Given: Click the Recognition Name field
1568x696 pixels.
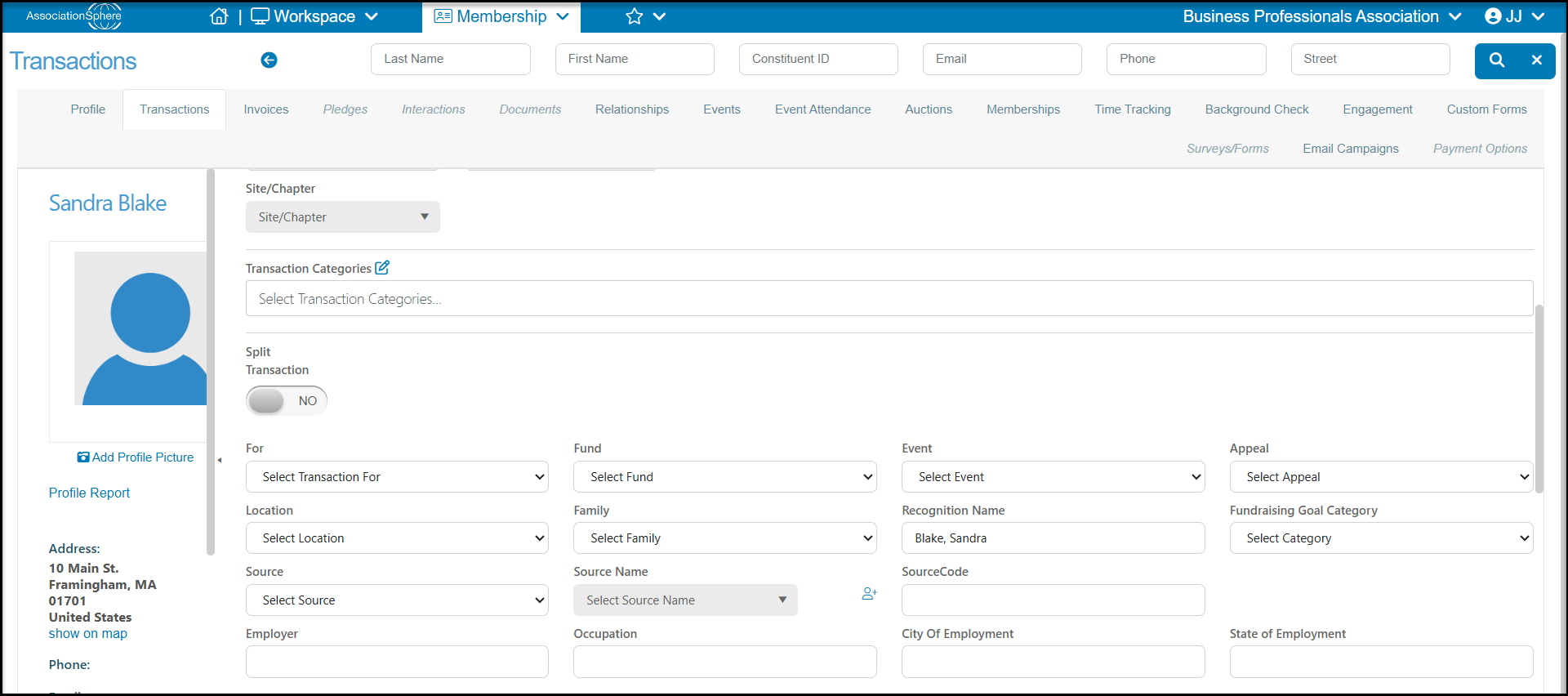Looking at the screenshot, I should (1053, 538).
